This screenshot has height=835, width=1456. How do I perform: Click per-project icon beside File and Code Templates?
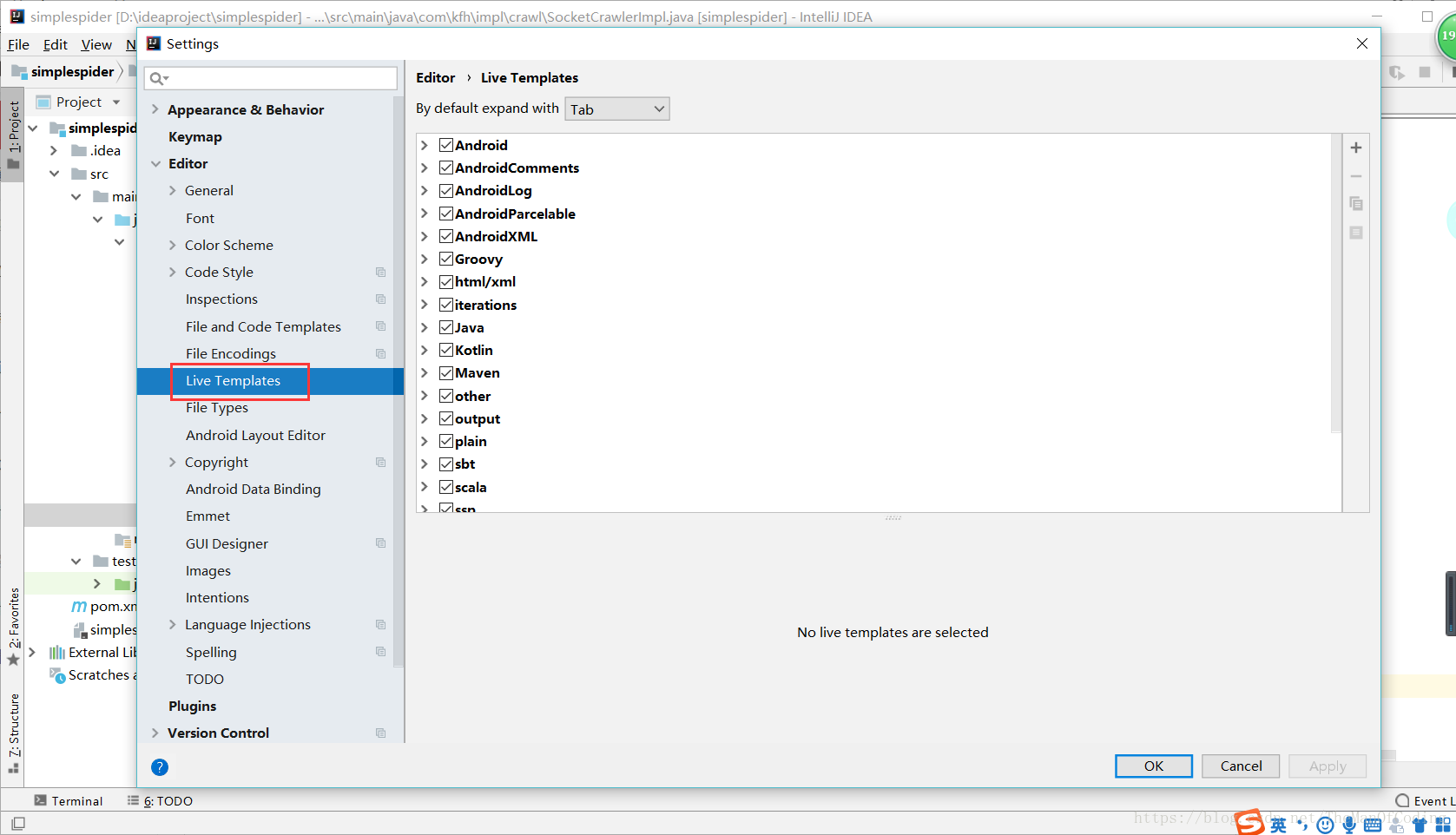pyautogui.click(x=380, y=326)
